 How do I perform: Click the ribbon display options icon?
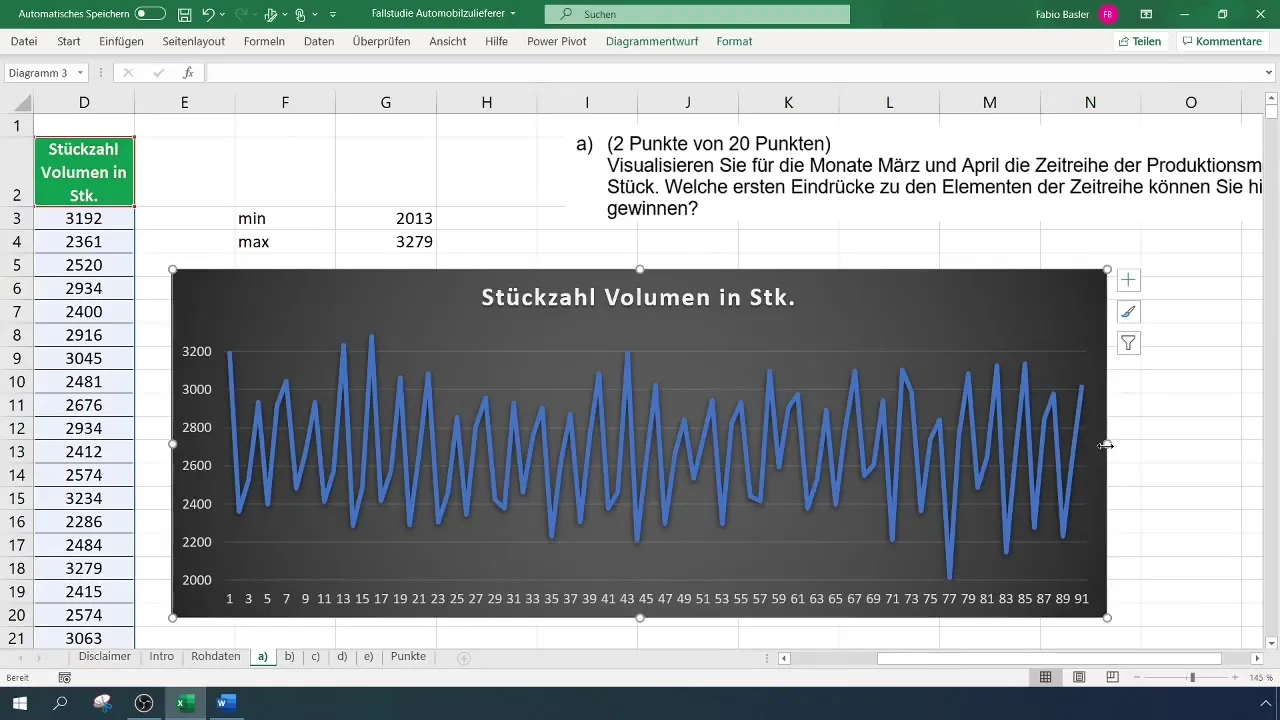1146,15
